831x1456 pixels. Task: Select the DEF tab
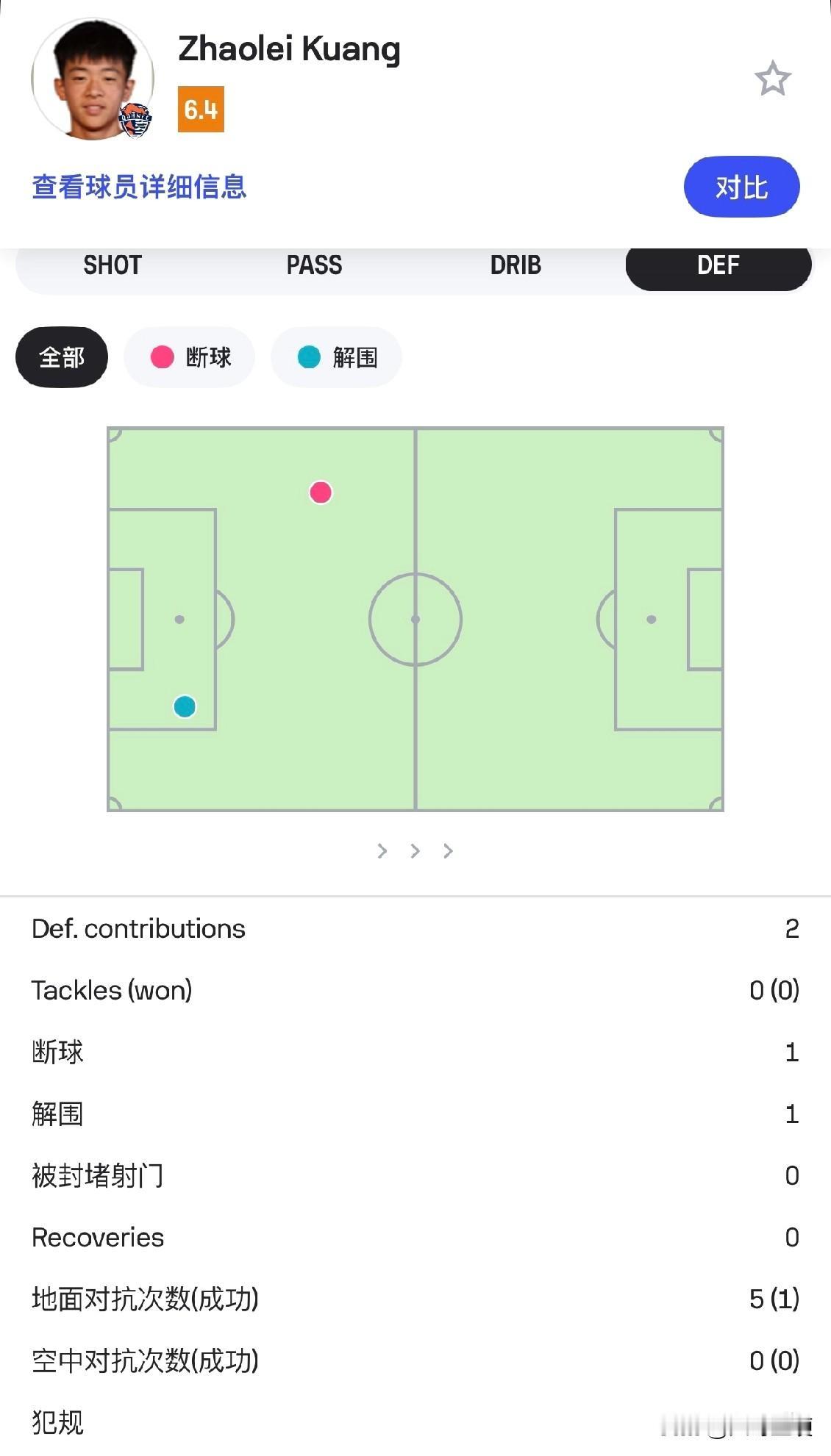718,265
